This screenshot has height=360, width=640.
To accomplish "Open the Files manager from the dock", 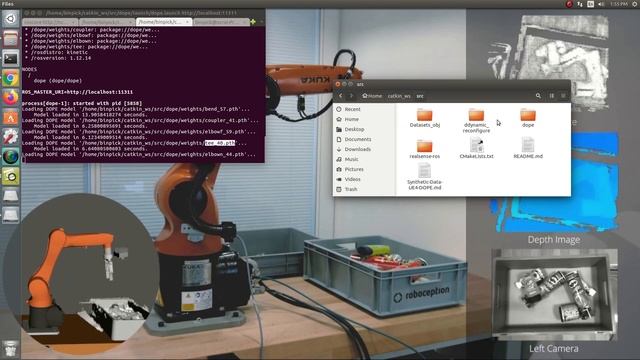I will click(11, 39).
